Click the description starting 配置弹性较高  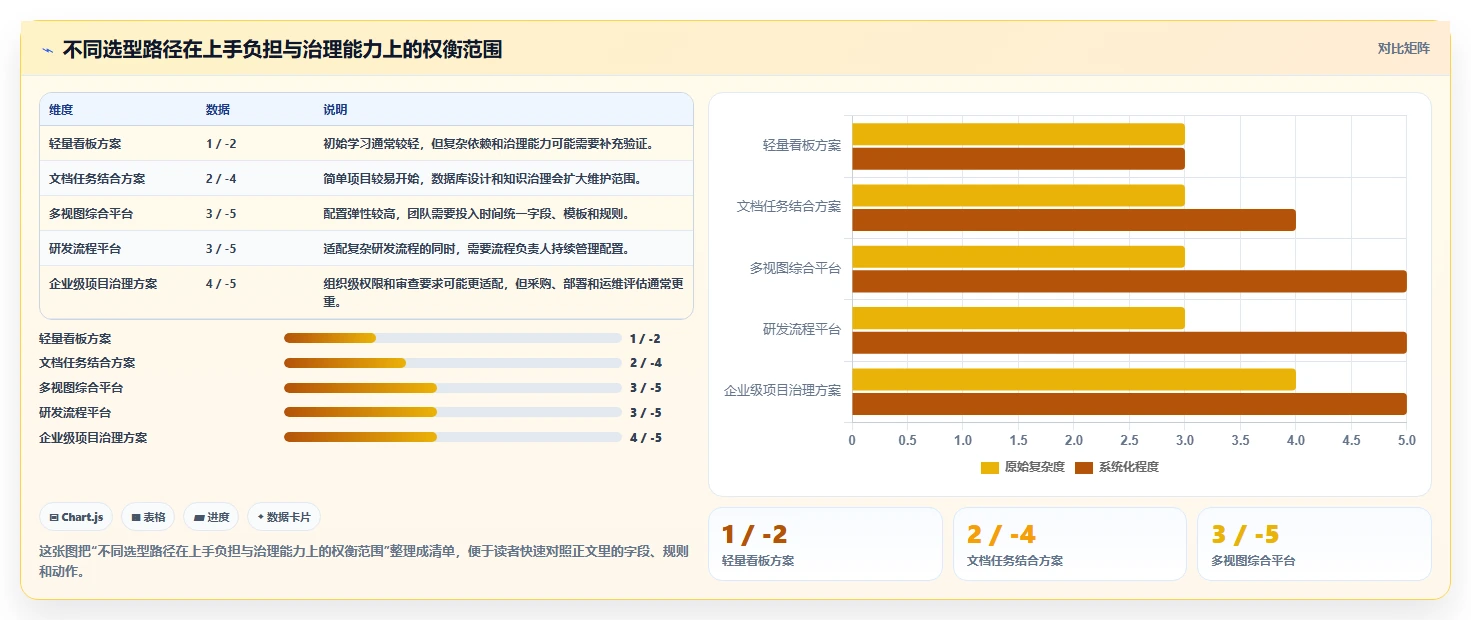pyautogui.click(x=476, y=214)
